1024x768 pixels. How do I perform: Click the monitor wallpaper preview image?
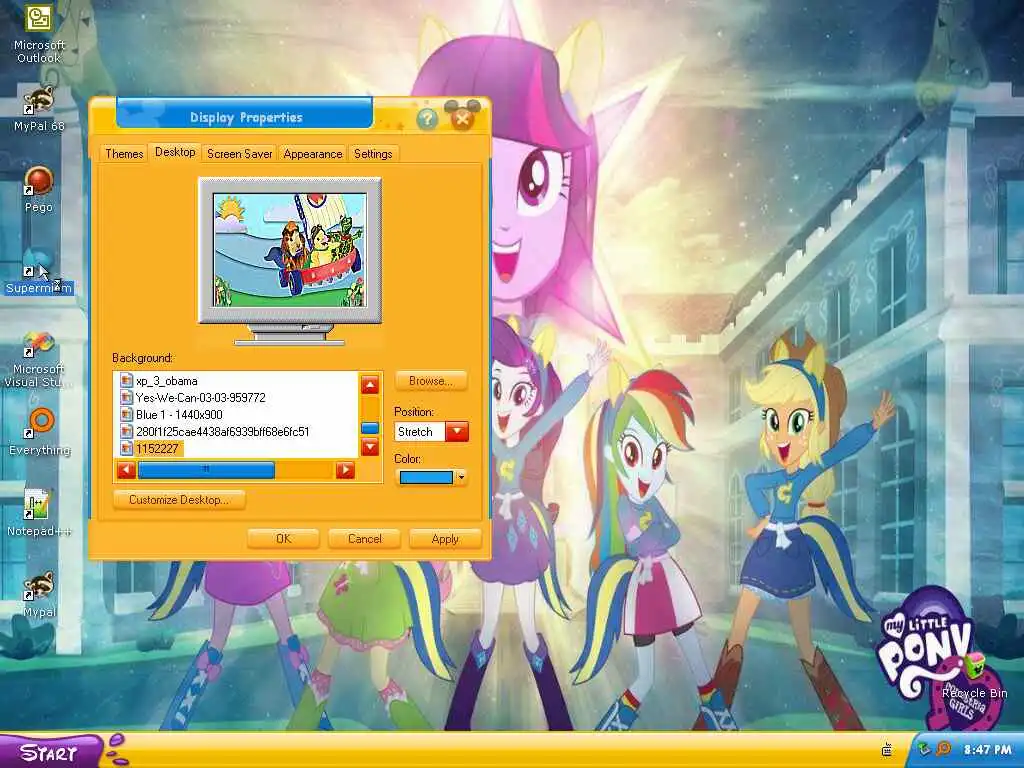[x=290, y=250]
